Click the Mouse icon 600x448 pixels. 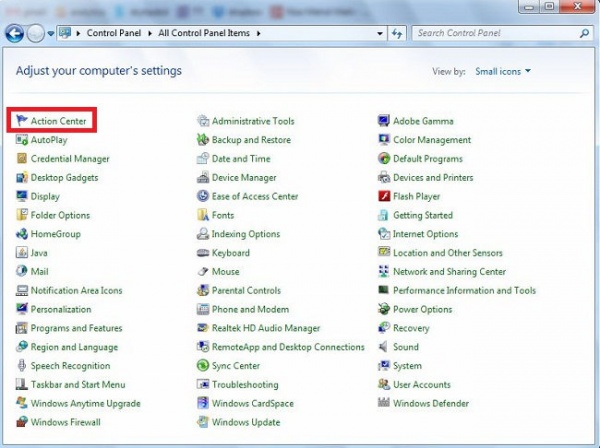202,271
